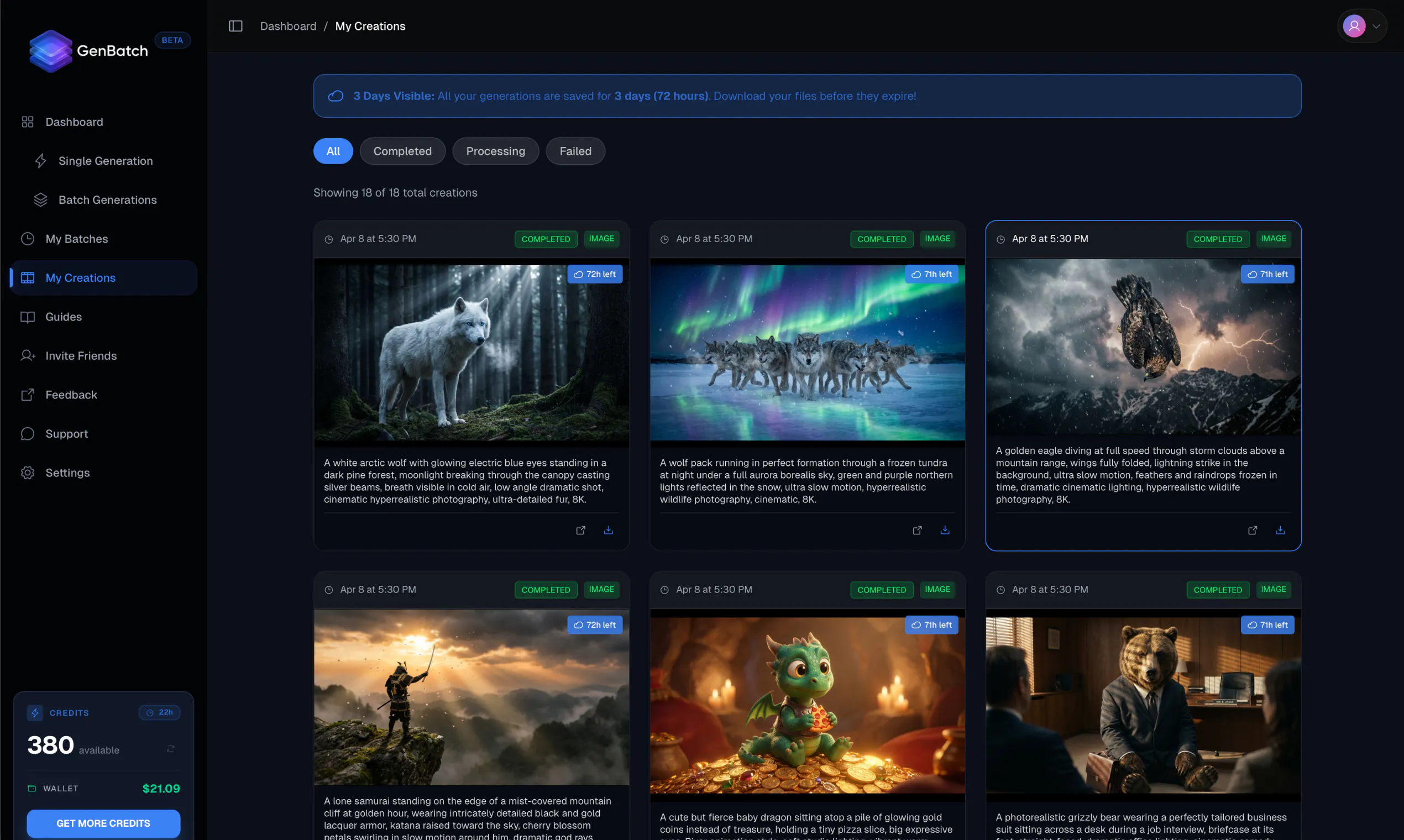1404x840 pixels.
Task: Click the Single Generation lightning icon
Action: coord(41,161)
